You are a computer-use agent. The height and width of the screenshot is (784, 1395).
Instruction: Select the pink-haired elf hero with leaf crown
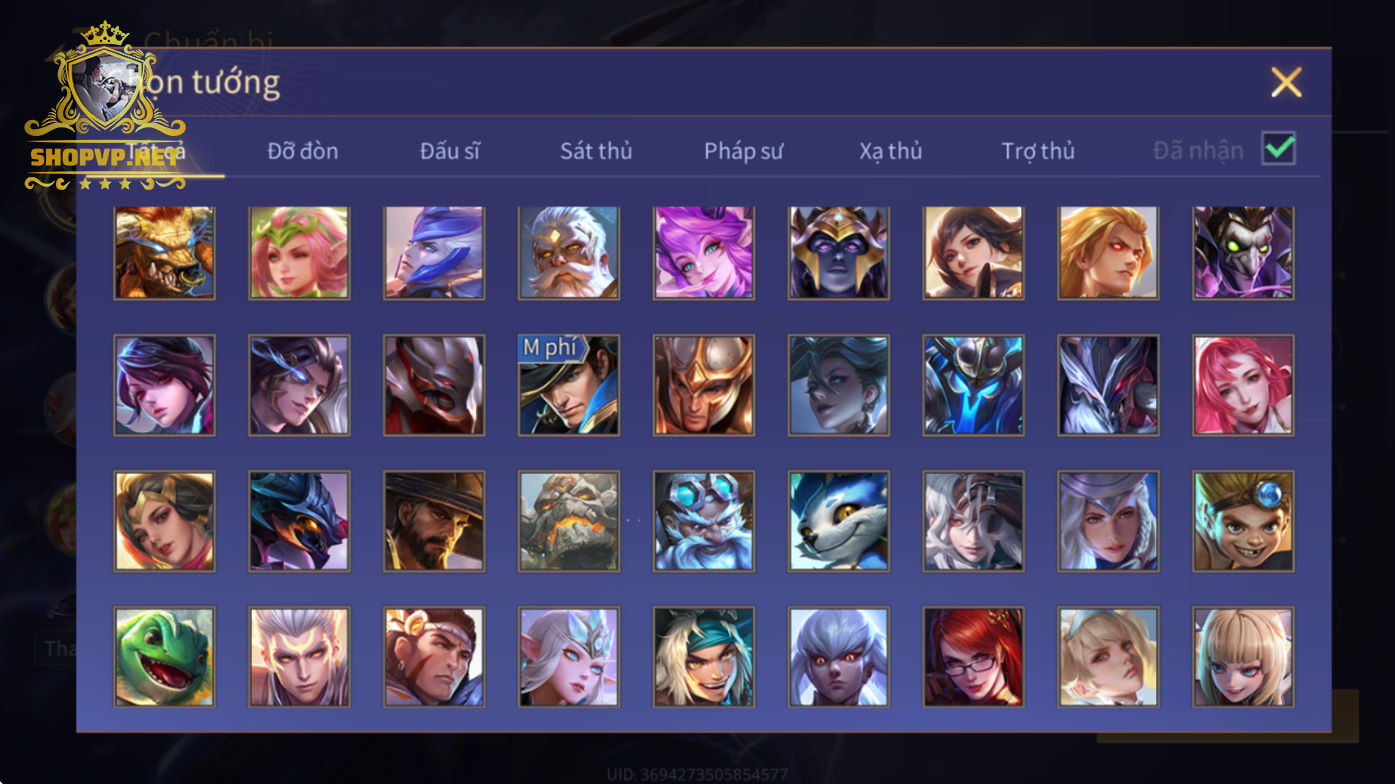click(299, 252)
